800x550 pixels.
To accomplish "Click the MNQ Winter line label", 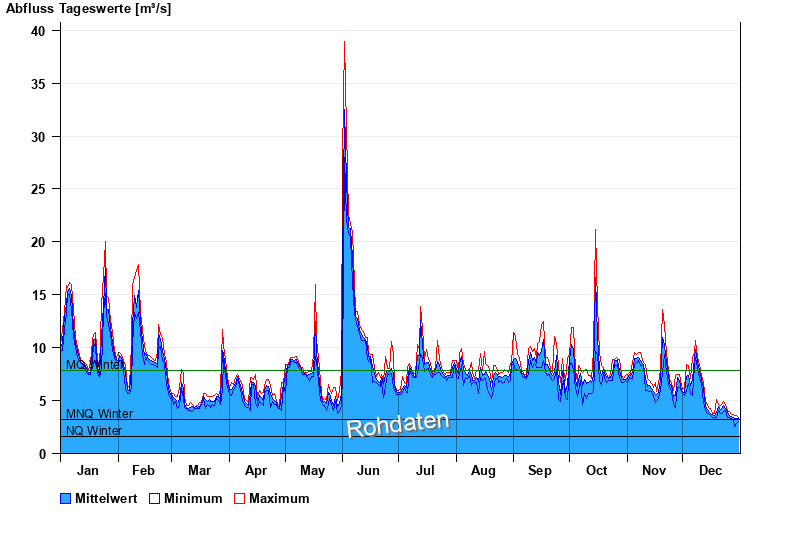I will pyautogui.click(x=99, y=414).
